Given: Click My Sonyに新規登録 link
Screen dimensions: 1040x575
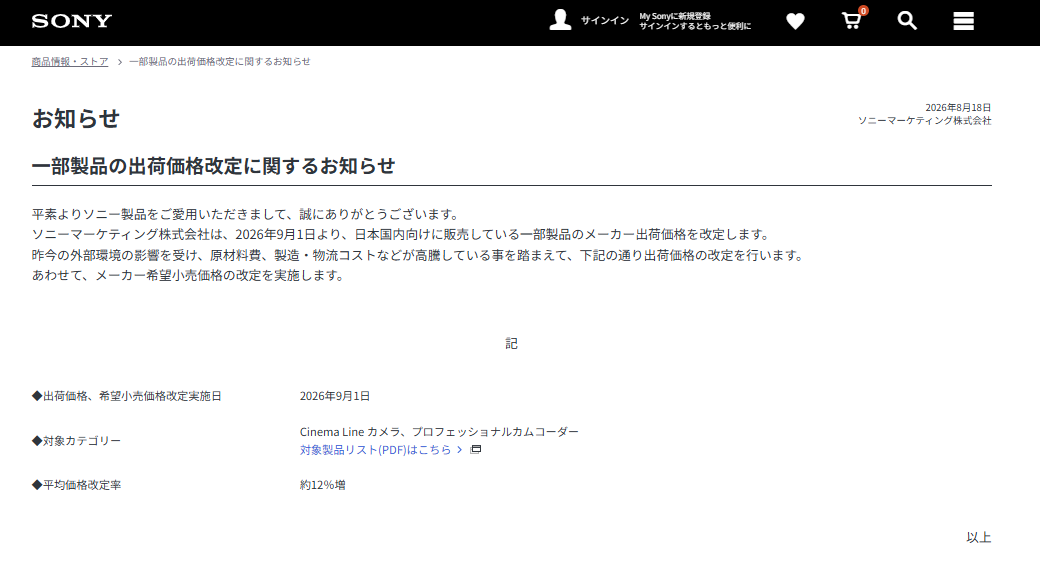Looking at the screenshot, I should pyautogui.click(x=675, y=16).
